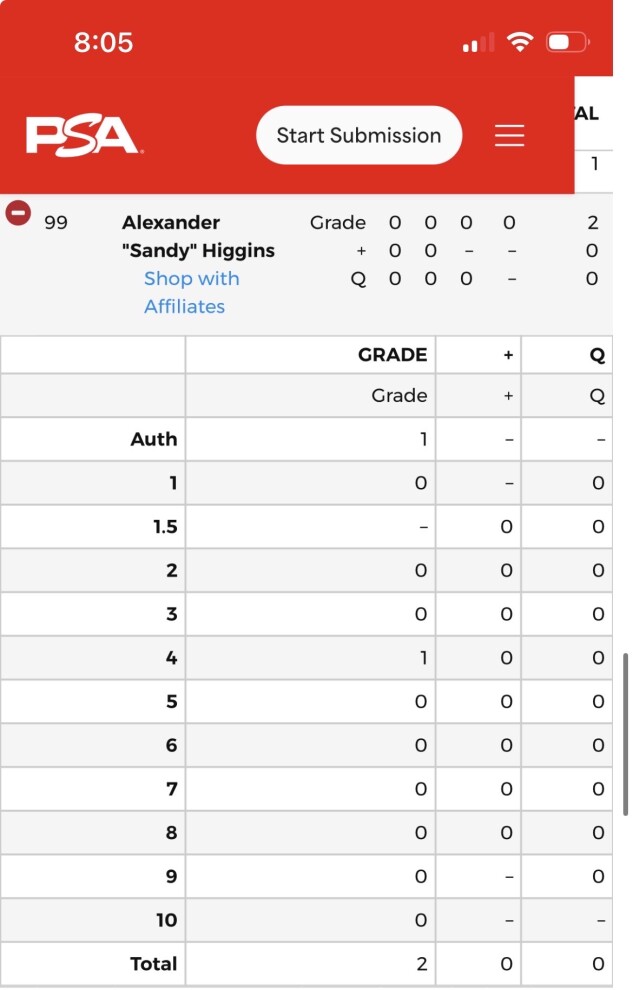Tap the Start Submission button
Screen dimensions: 633x990
[359, 136]
